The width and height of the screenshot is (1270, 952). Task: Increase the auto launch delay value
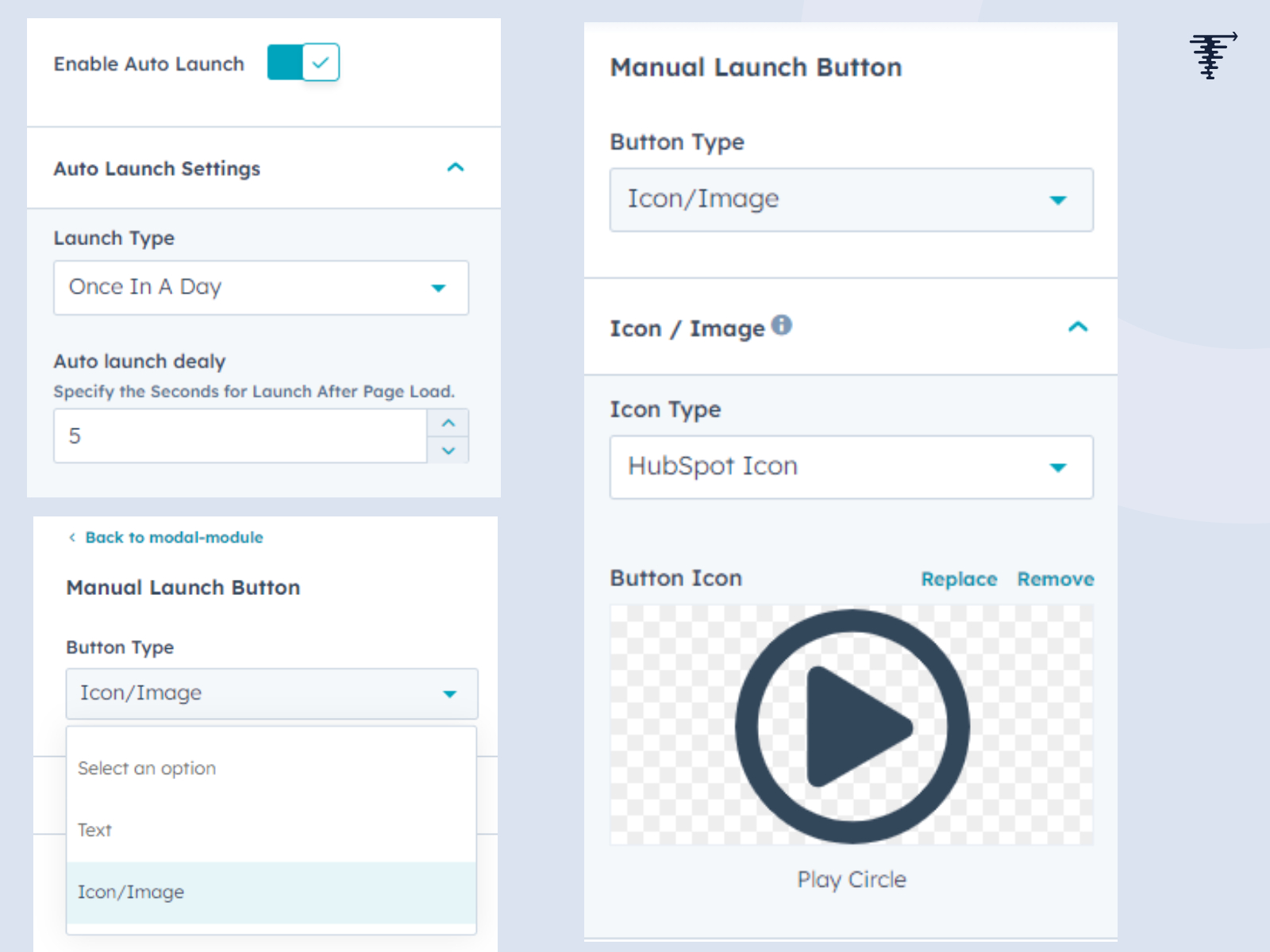[x=448, y=423]
